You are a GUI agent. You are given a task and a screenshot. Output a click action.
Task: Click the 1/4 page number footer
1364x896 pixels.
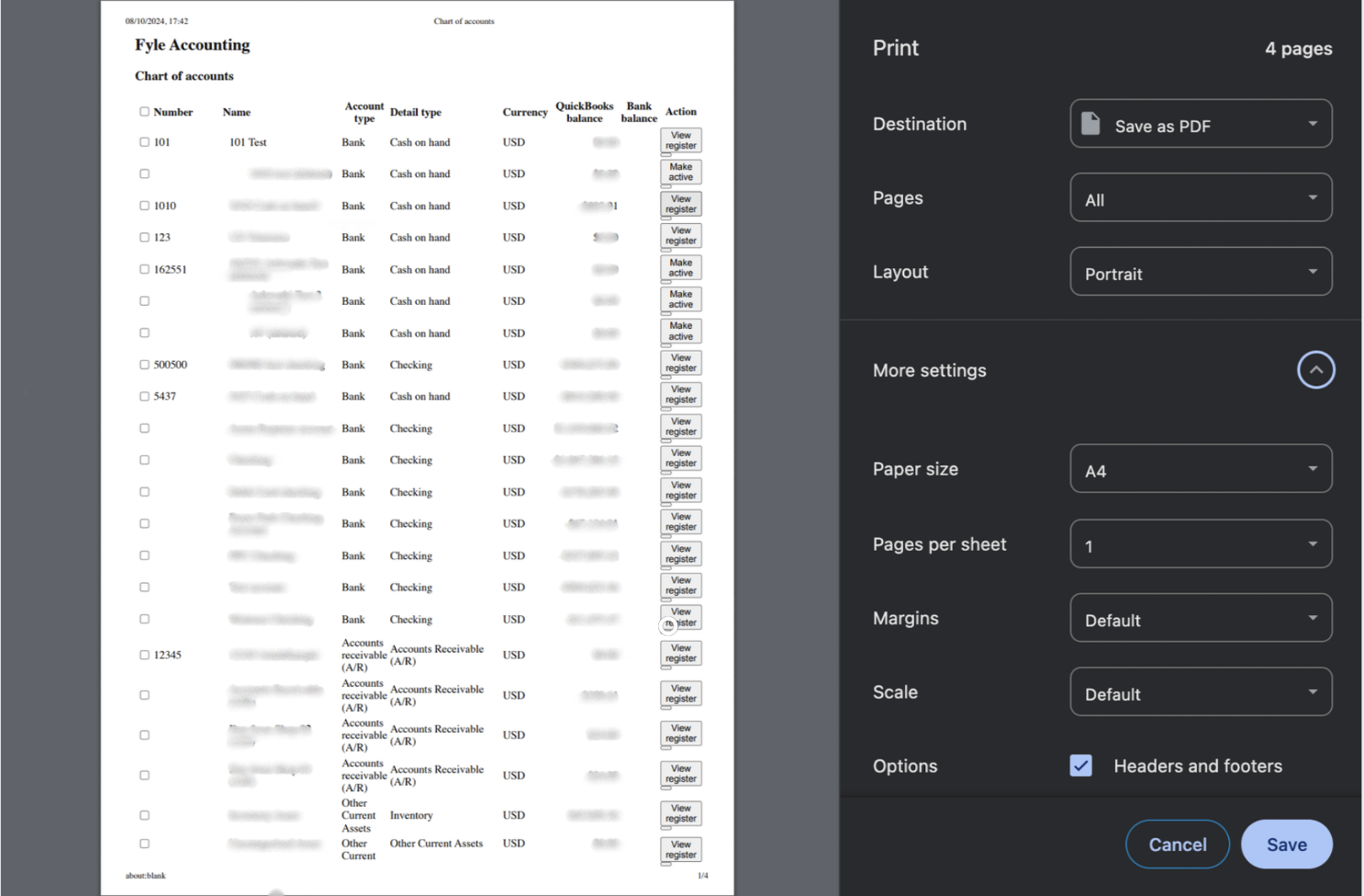coord(703,876)
